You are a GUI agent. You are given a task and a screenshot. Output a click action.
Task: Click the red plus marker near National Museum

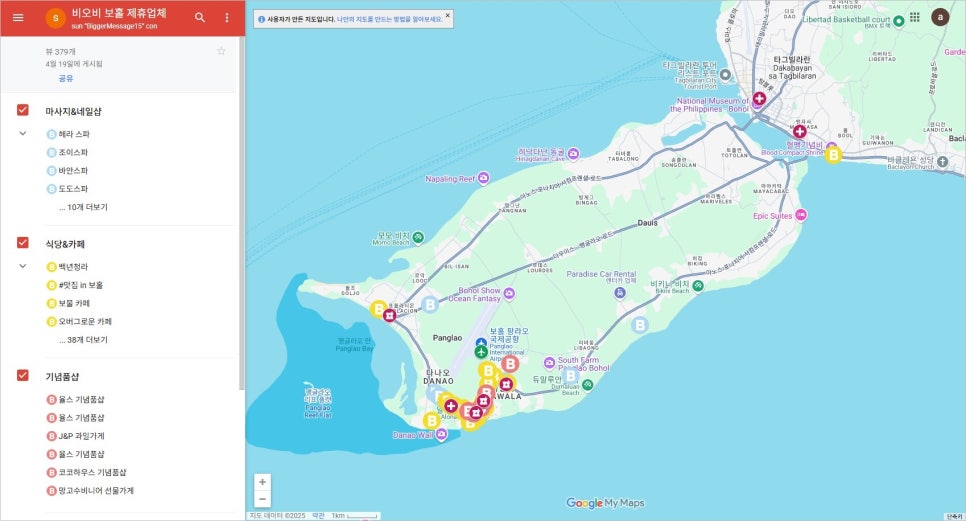click(760, 99)
